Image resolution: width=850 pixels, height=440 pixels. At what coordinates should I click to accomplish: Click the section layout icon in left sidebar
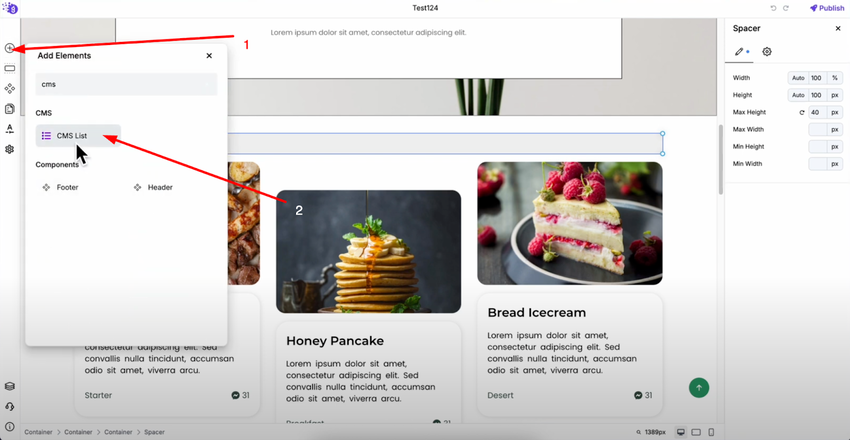pos(9,68)
